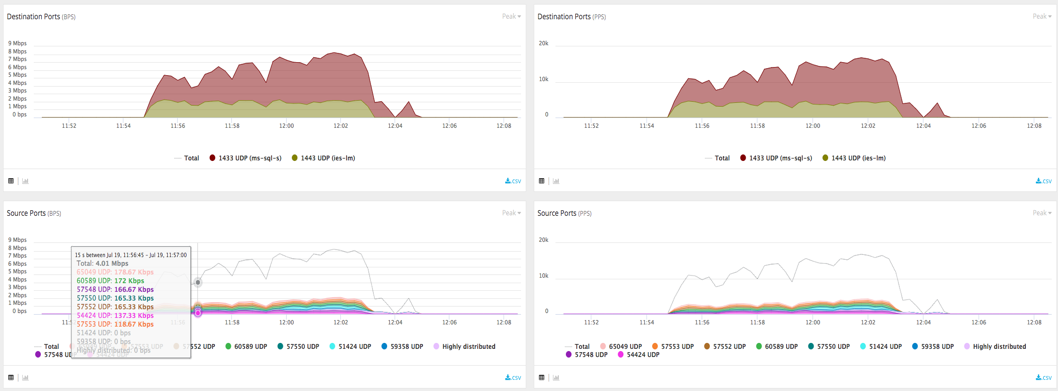Viewport: 1058px width, 391px height.
Task: Select chart view icon in Source Ports PPS
Action: [x=555, y=377]
